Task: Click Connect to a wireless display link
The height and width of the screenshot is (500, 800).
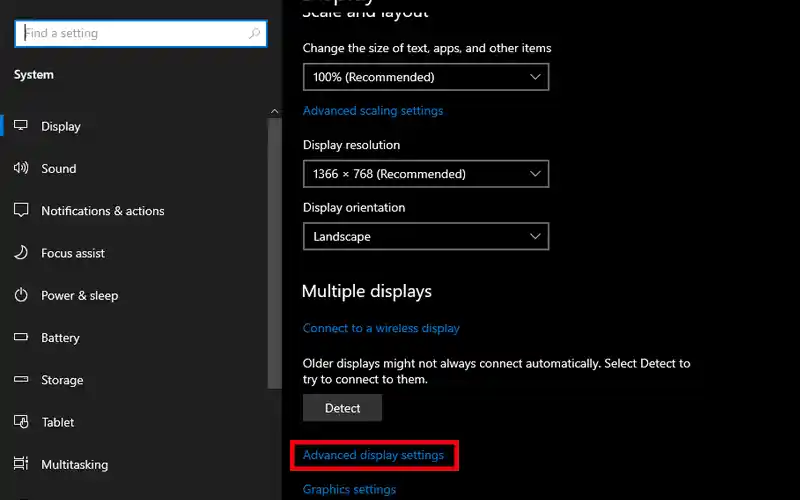Action: pyautogui.click(x=381, y=328)
